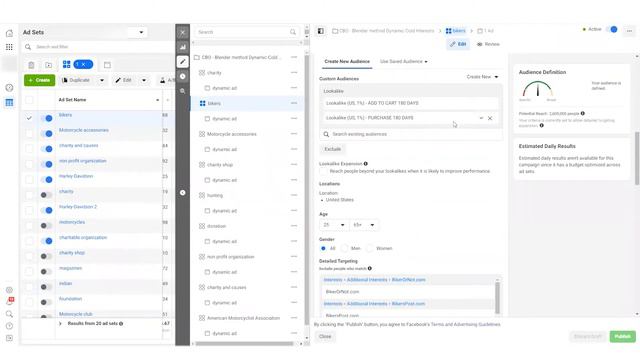This screenshot has height=360, width=640.
Task: Switch to the Review mode tab
Action: pyautogui.click(x=488, y=44)
